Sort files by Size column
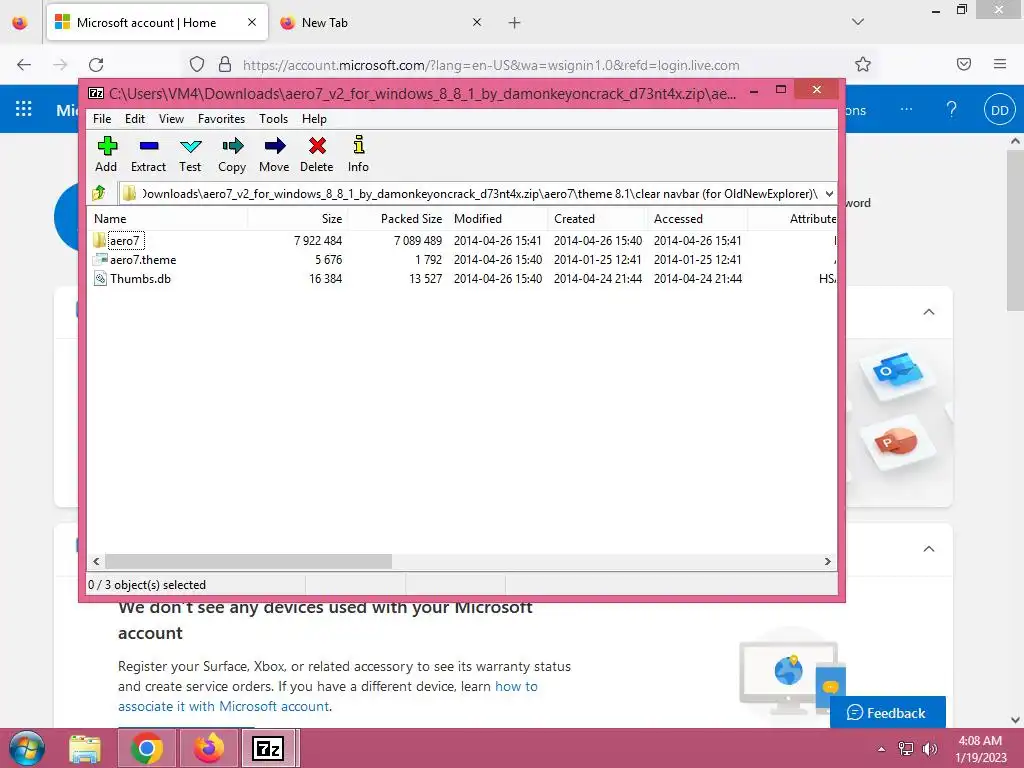 pos(297,219)
